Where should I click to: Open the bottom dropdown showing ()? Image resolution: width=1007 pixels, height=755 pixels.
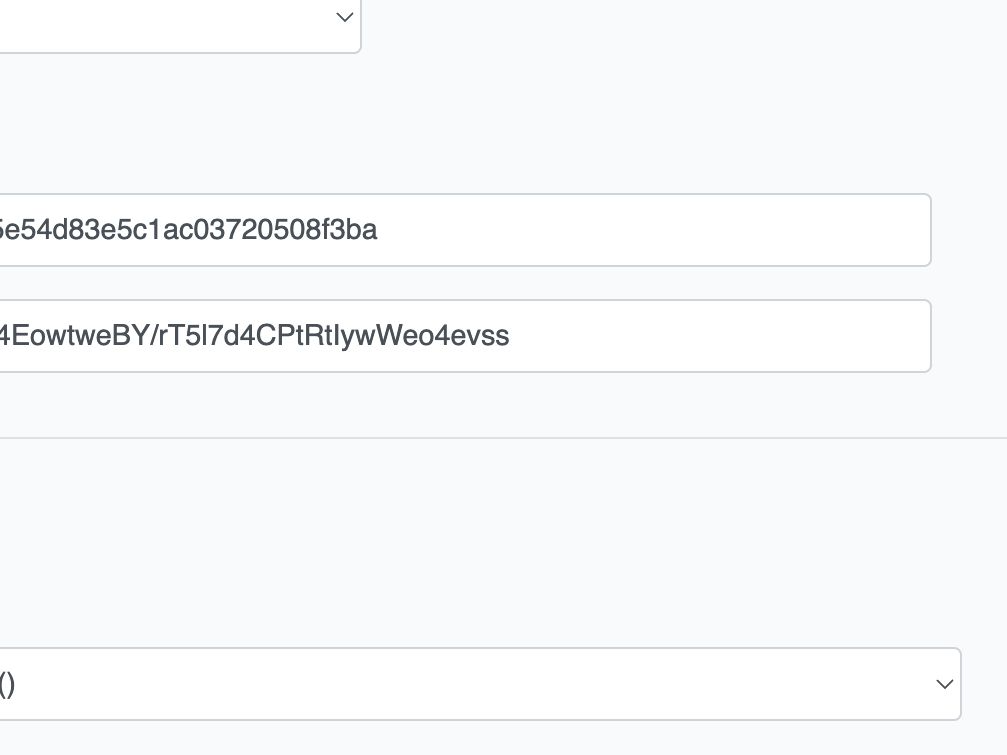coord(480,684)
